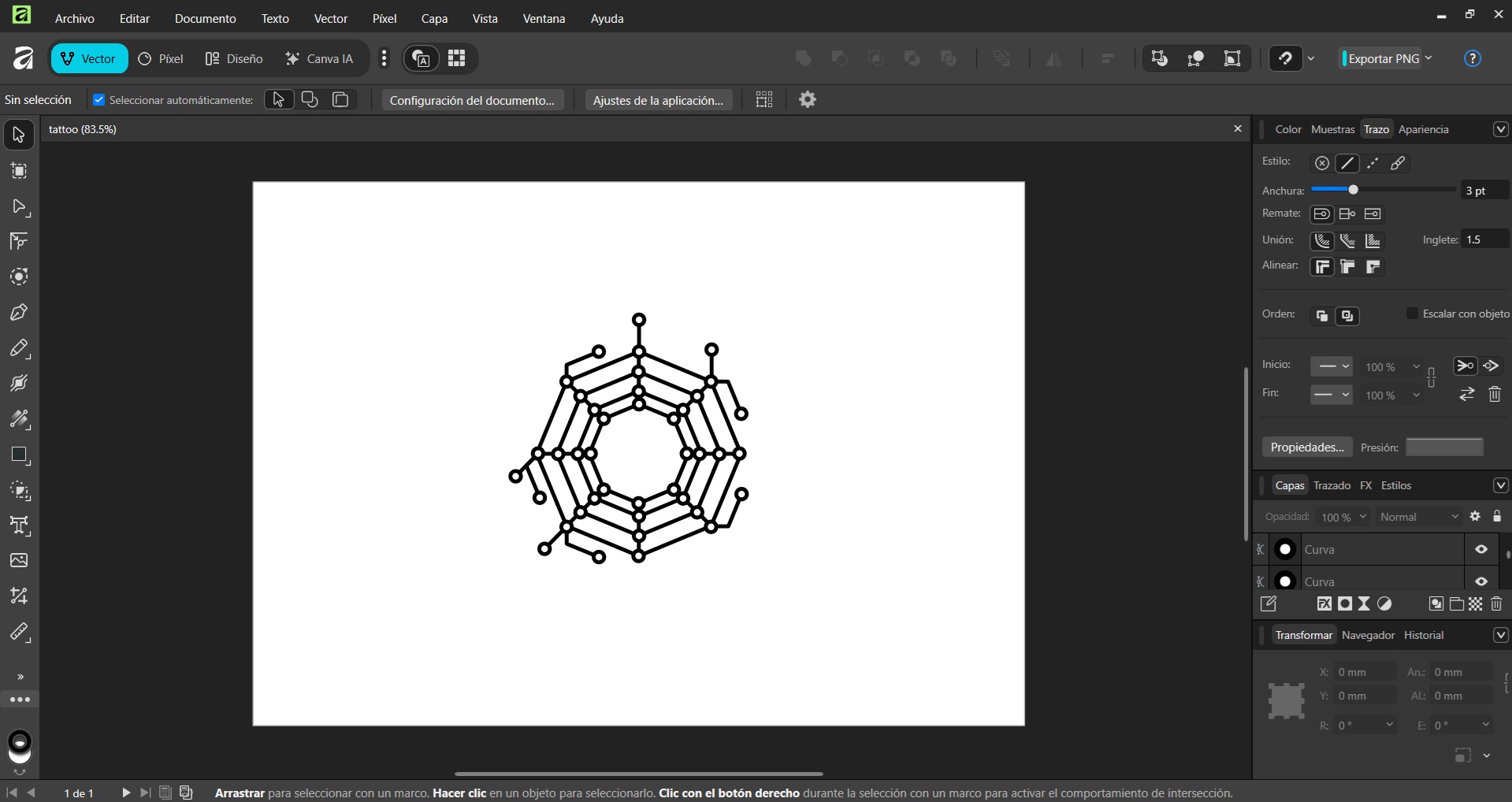Screen dimensions: 1512x802
Task: Click the trash icon in stroke panel
Action: tap(1495, 394)
